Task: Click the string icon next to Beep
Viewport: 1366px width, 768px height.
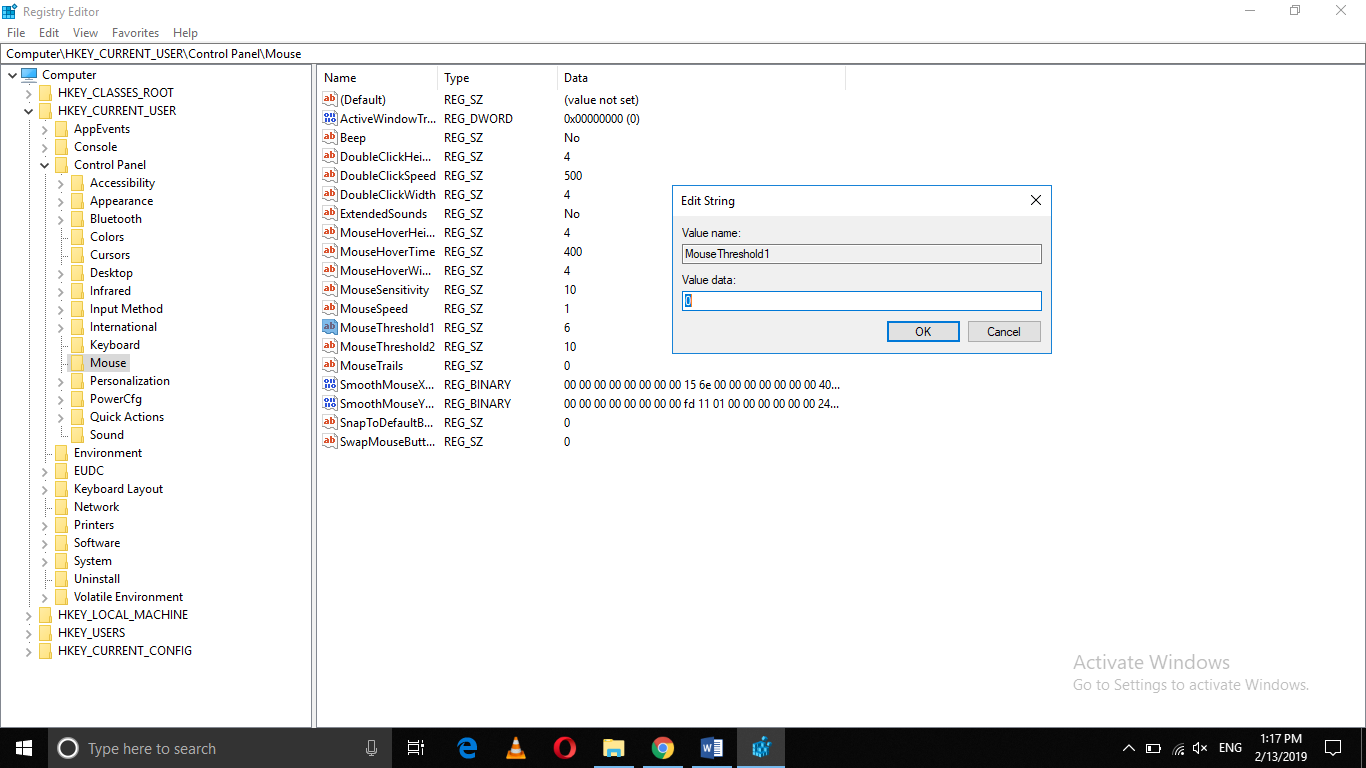Action: click(x=329, y=137)
